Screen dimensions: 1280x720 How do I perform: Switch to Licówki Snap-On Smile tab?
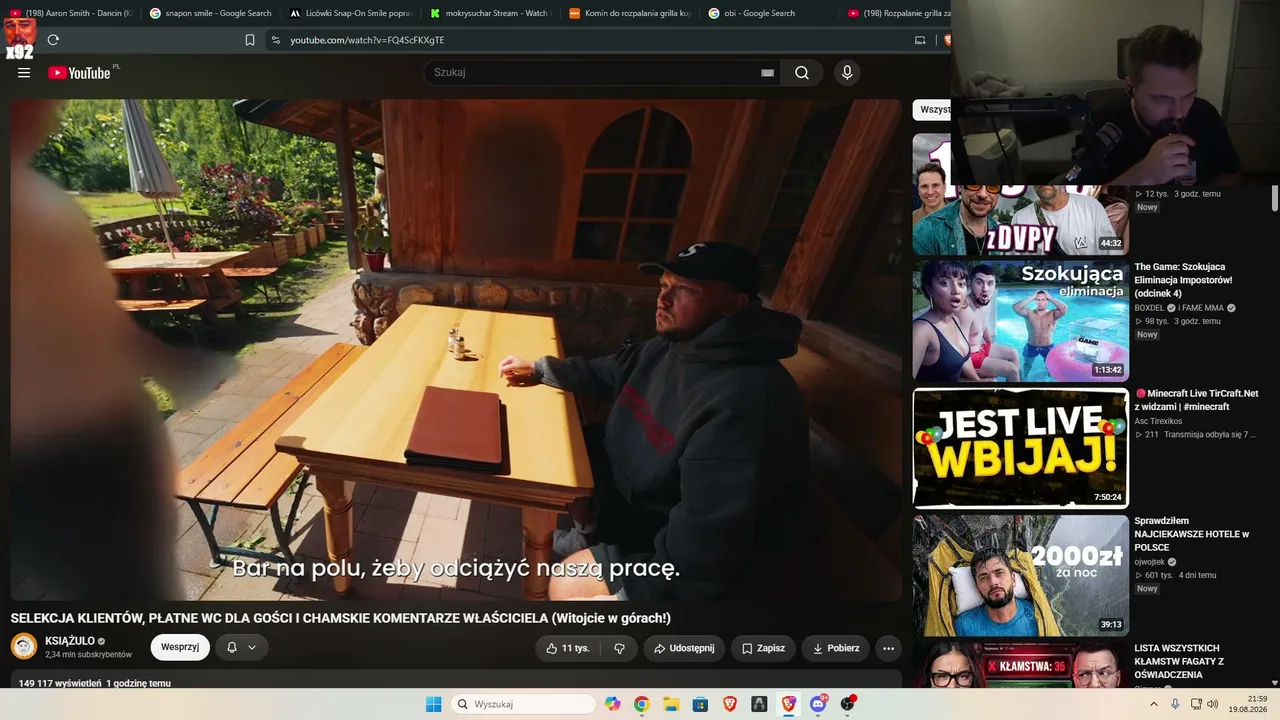click(351, 13)
